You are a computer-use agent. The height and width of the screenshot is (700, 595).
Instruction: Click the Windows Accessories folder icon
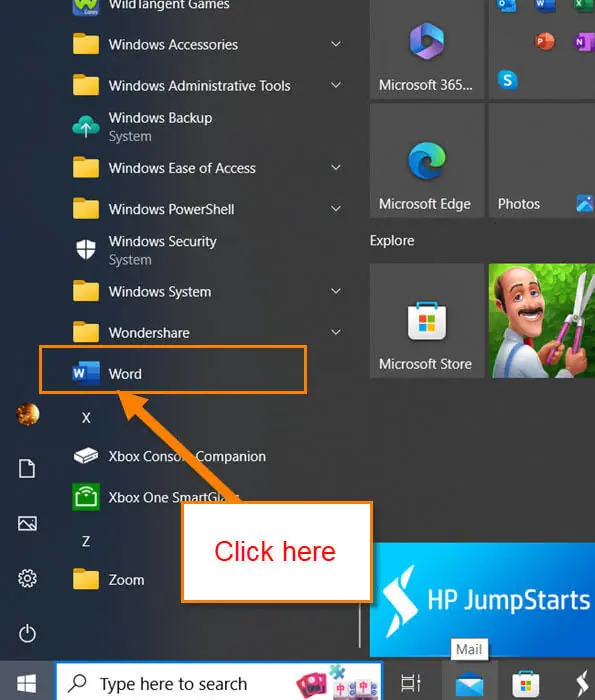click(86, 44)
